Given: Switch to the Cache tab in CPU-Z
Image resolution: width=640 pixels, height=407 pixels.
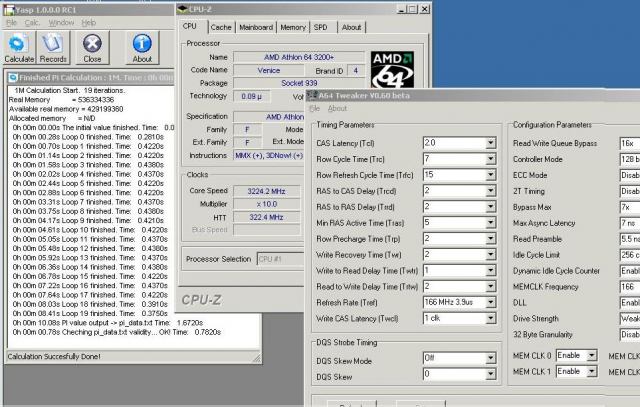Looking at the screenshot, I should tap(221, 27).
